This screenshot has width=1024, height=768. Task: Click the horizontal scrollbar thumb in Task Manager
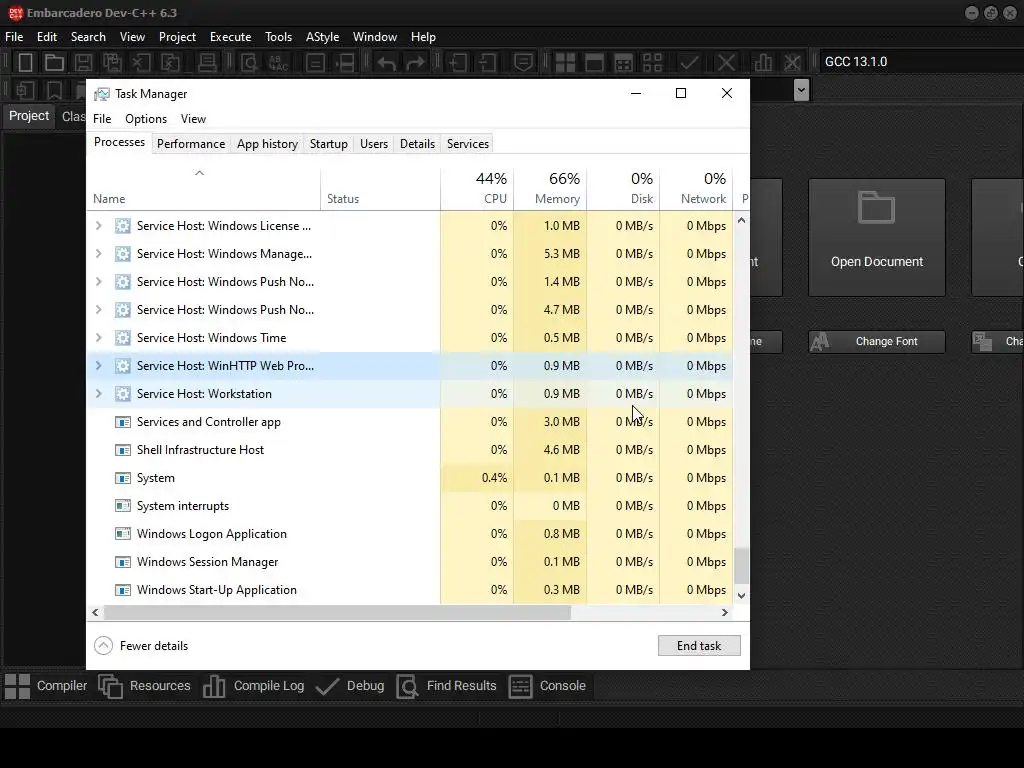pos(337,613)
